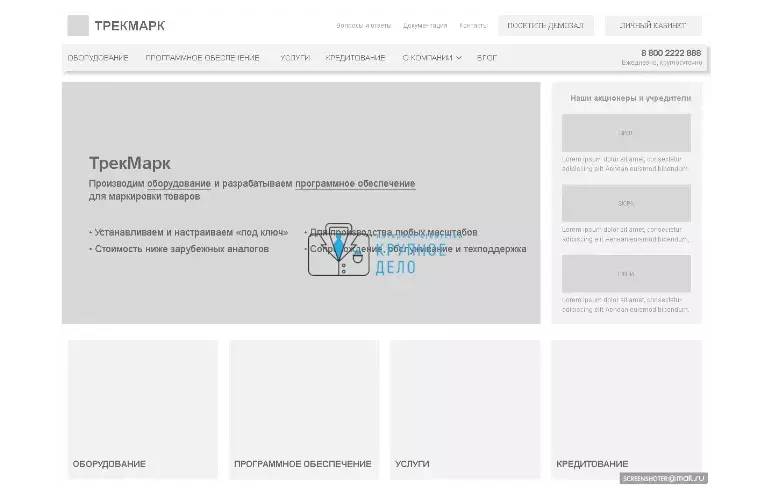Click the ТрекМарк logo placeholder square
This screenshot has width=770, height=500.
[78, 26]
